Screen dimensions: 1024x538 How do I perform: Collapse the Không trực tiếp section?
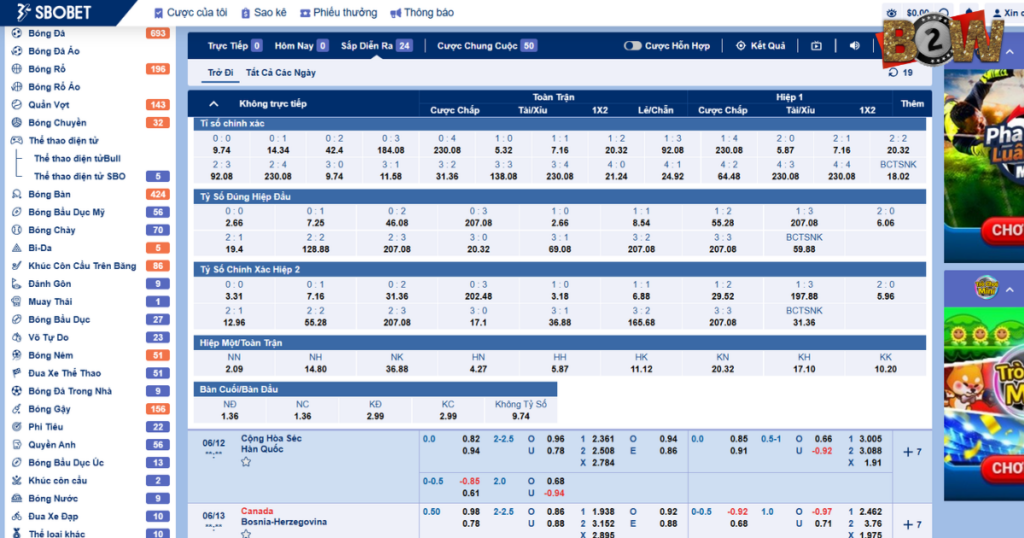tap(214, 104)
